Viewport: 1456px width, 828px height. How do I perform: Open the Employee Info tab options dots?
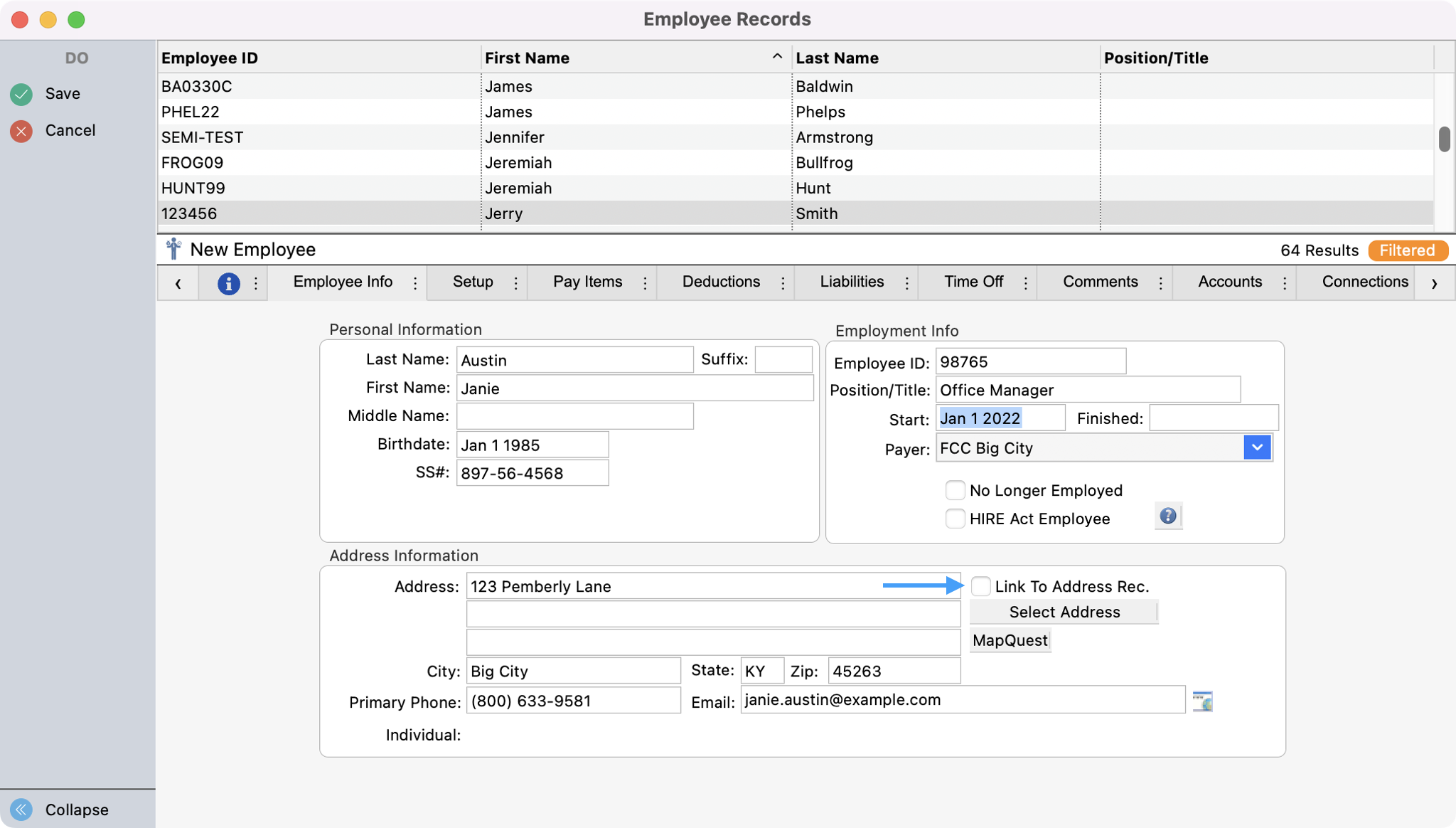click(x=415, y=282)
